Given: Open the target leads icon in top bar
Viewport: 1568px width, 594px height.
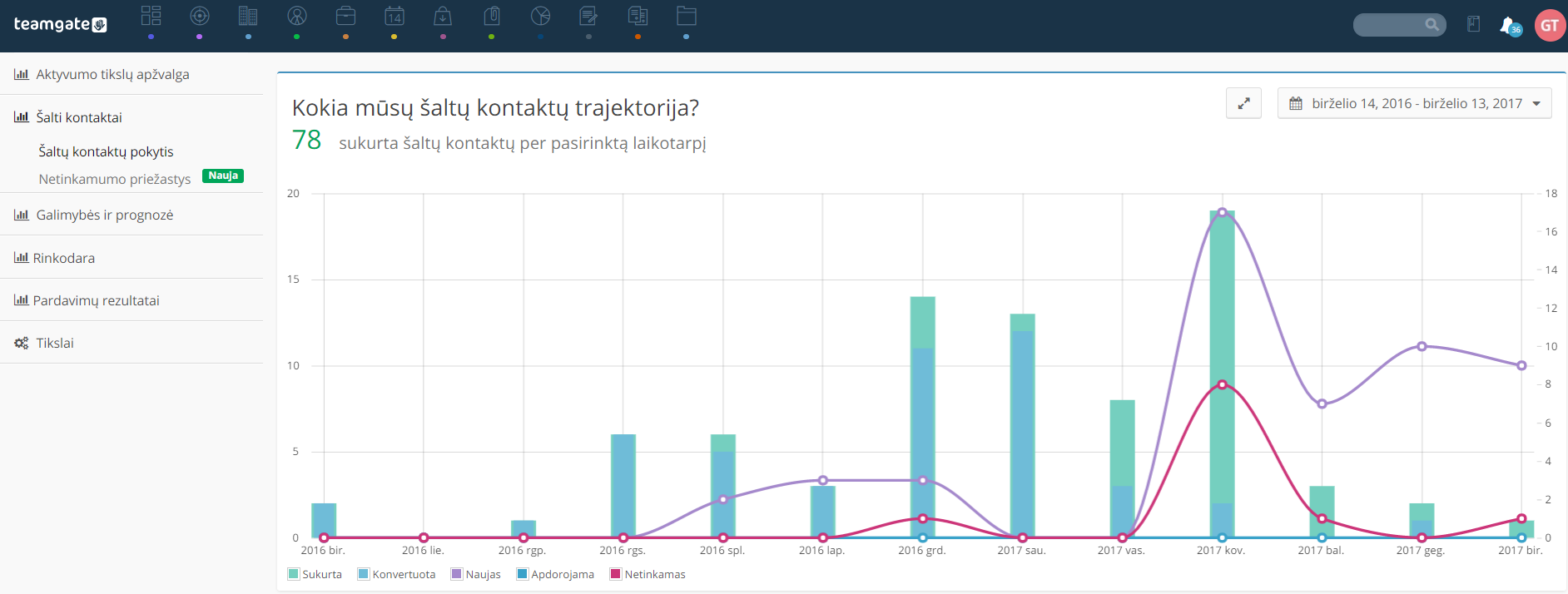Looking at the screenshot, I should (x=200, y=16).
